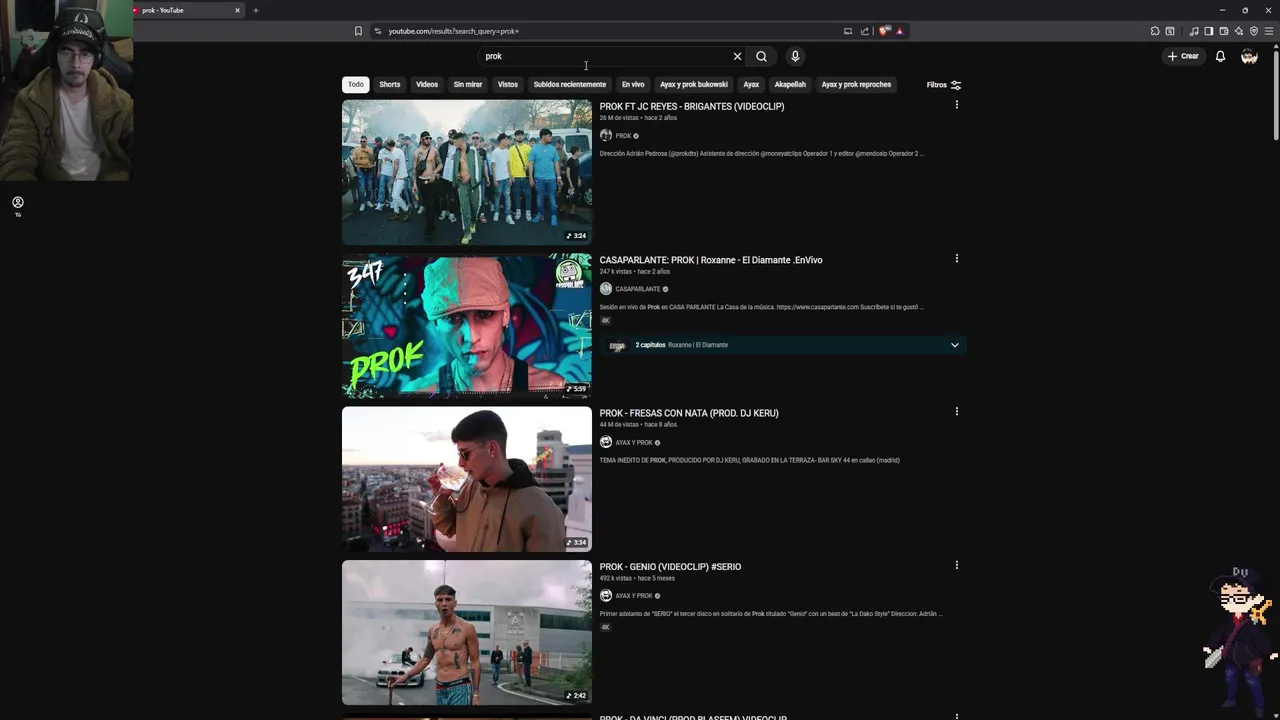Open the browser hamburger main menu
The image size is (1280, 720).
click(1270, 31)
